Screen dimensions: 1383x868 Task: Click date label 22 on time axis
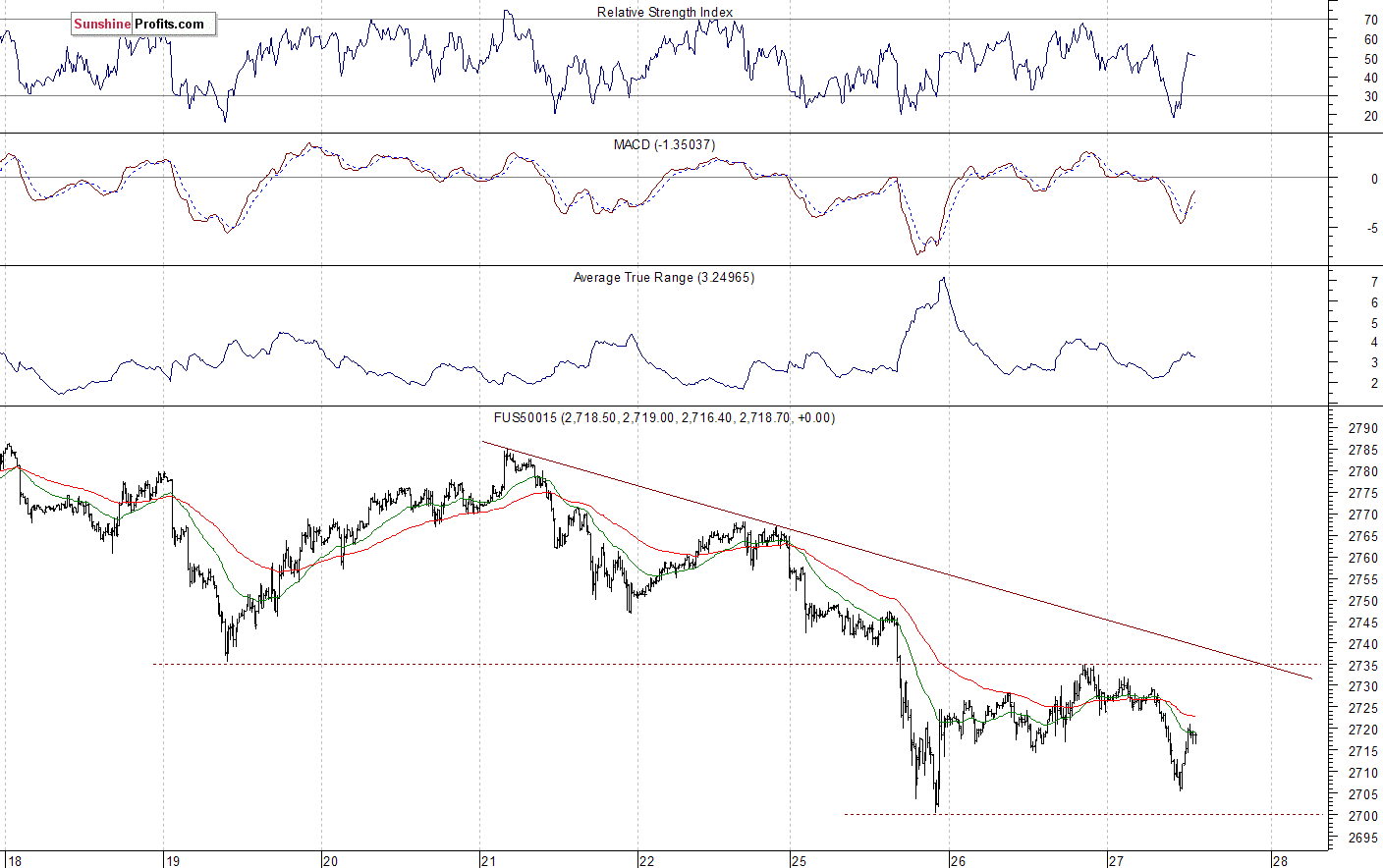647,861
